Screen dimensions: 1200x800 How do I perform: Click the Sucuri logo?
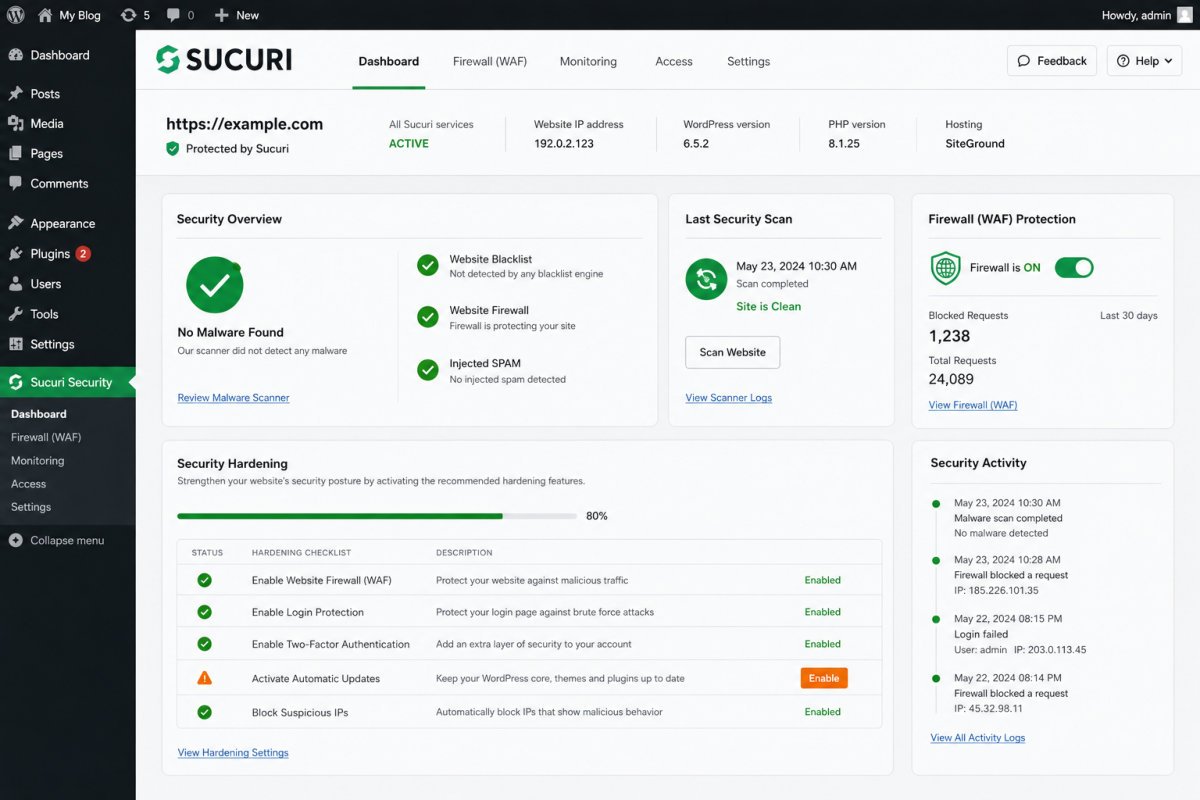[224, 59]
